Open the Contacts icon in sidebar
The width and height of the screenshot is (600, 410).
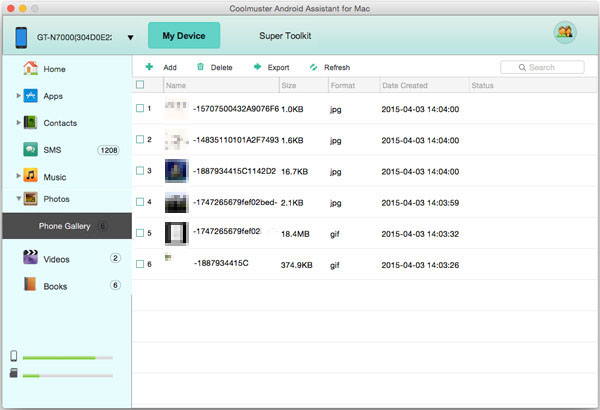(30, 123)
